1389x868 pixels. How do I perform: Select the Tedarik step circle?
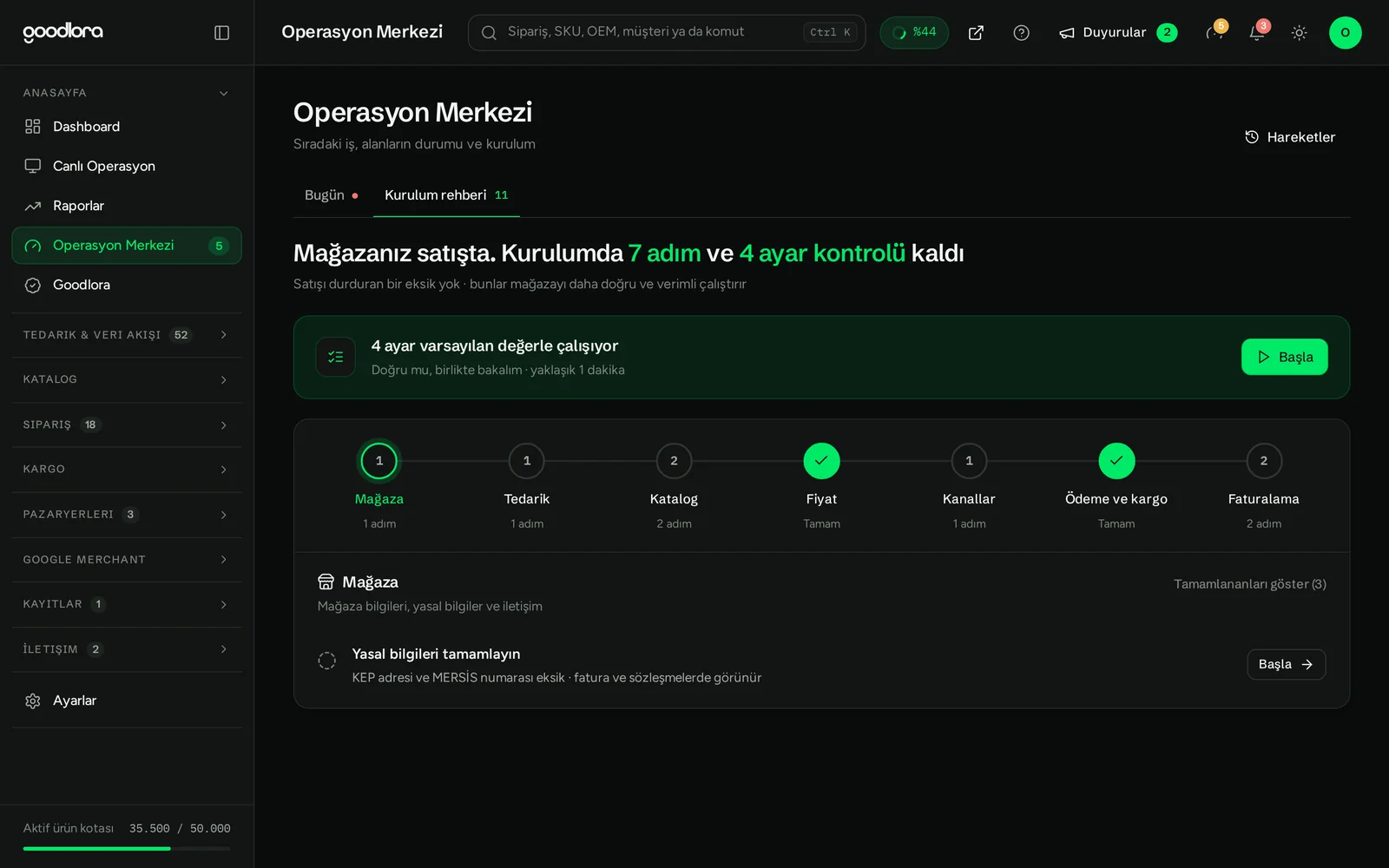tap(527, 461)
